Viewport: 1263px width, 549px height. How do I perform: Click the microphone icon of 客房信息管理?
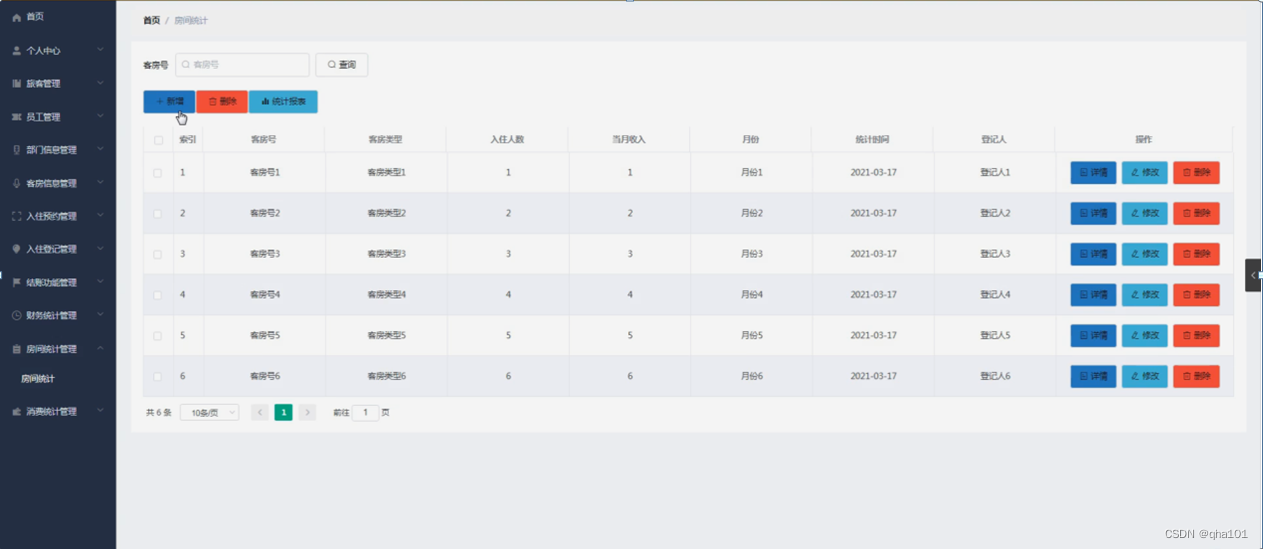tap(16, 183)
